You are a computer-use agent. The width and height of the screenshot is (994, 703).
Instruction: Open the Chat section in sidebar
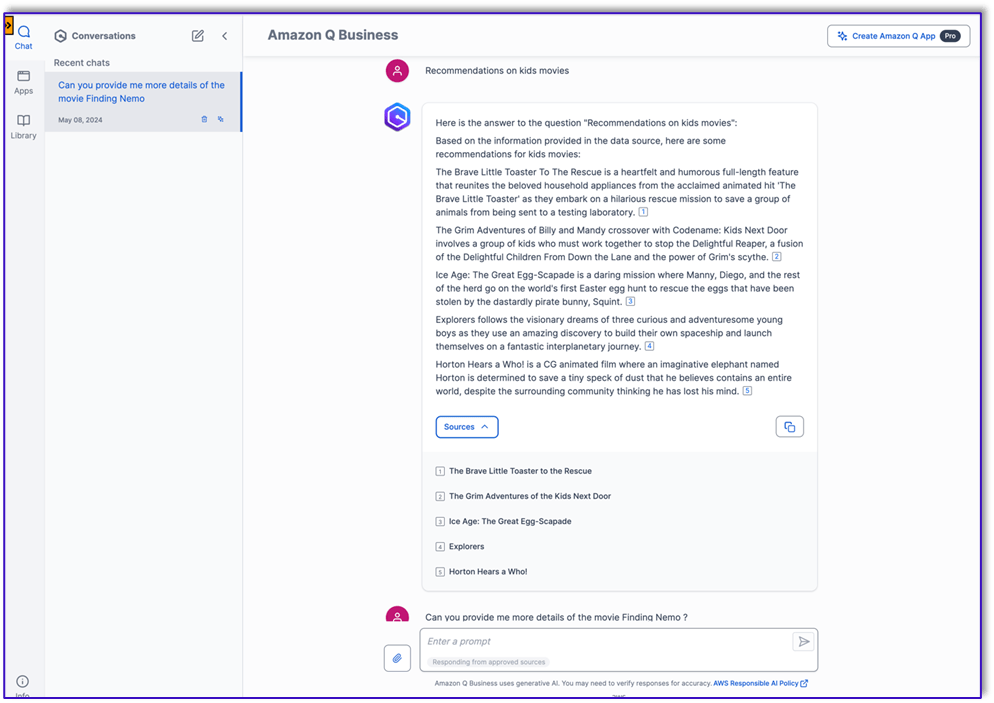coord(23,37)
